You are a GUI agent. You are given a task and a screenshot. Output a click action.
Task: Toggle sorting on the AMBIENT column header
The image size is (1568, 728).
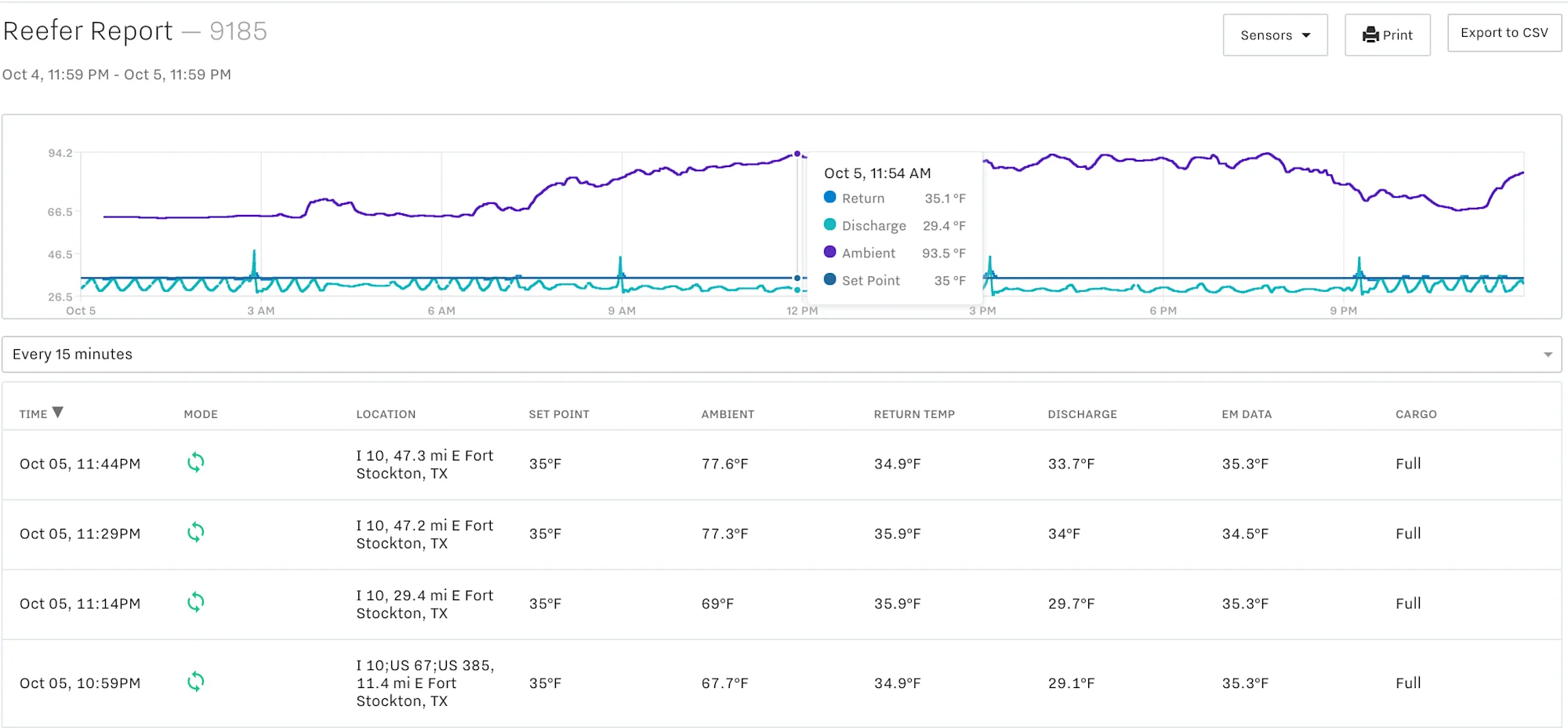click(x=728, y=414)
